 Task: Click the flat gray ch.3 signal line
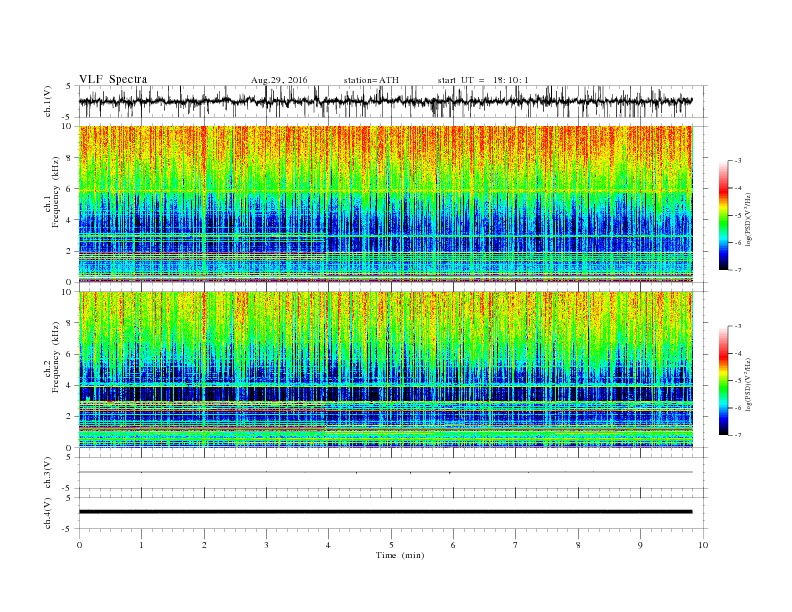tap(385, 472)
